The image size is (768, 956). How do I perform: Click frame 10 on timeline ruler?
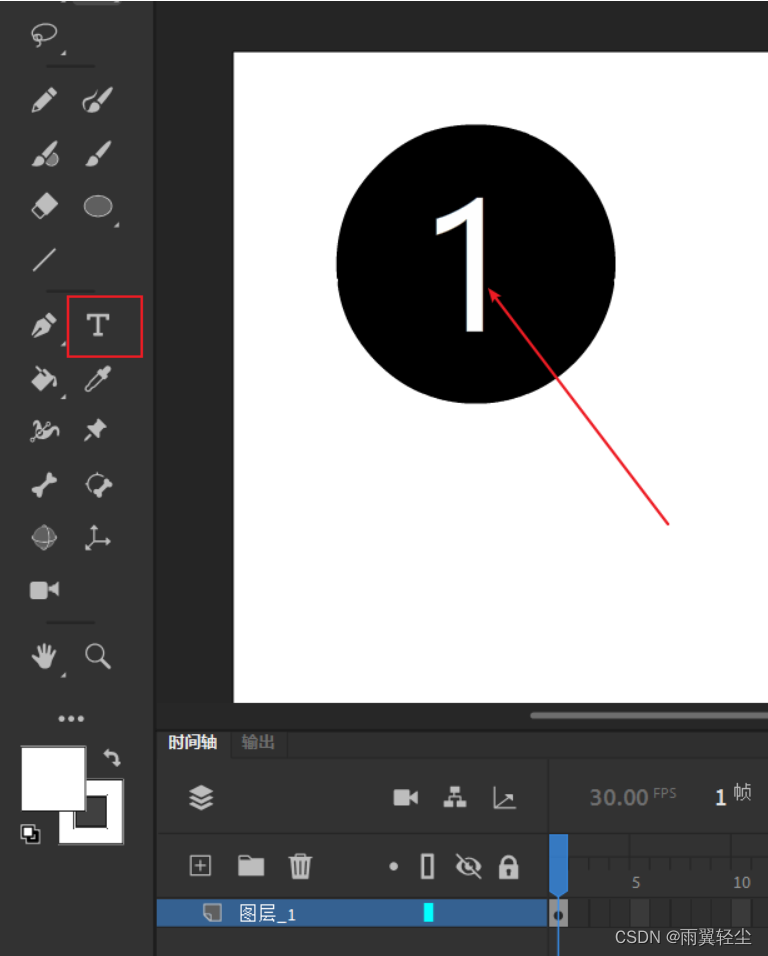coord(741,882)
